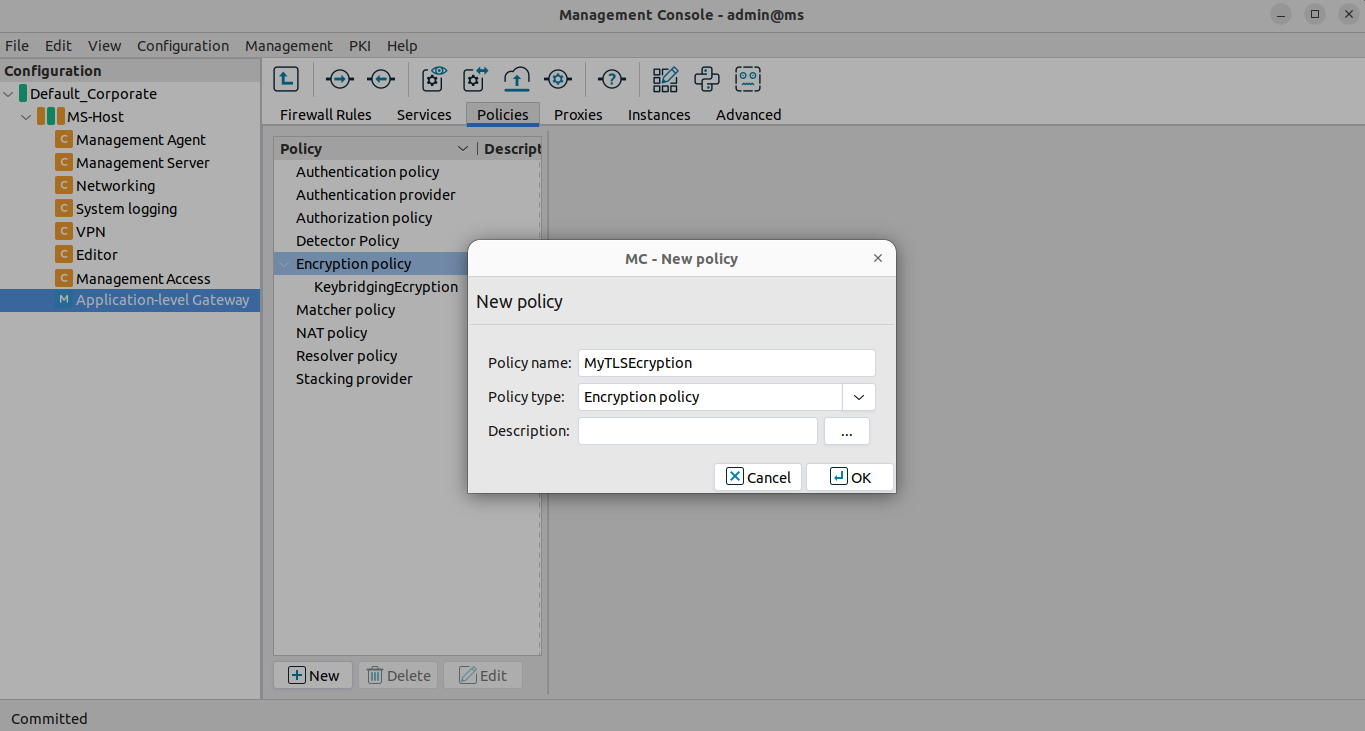The image size is (1365, 731).
Task: Open the Help menu
Action: 402,45
